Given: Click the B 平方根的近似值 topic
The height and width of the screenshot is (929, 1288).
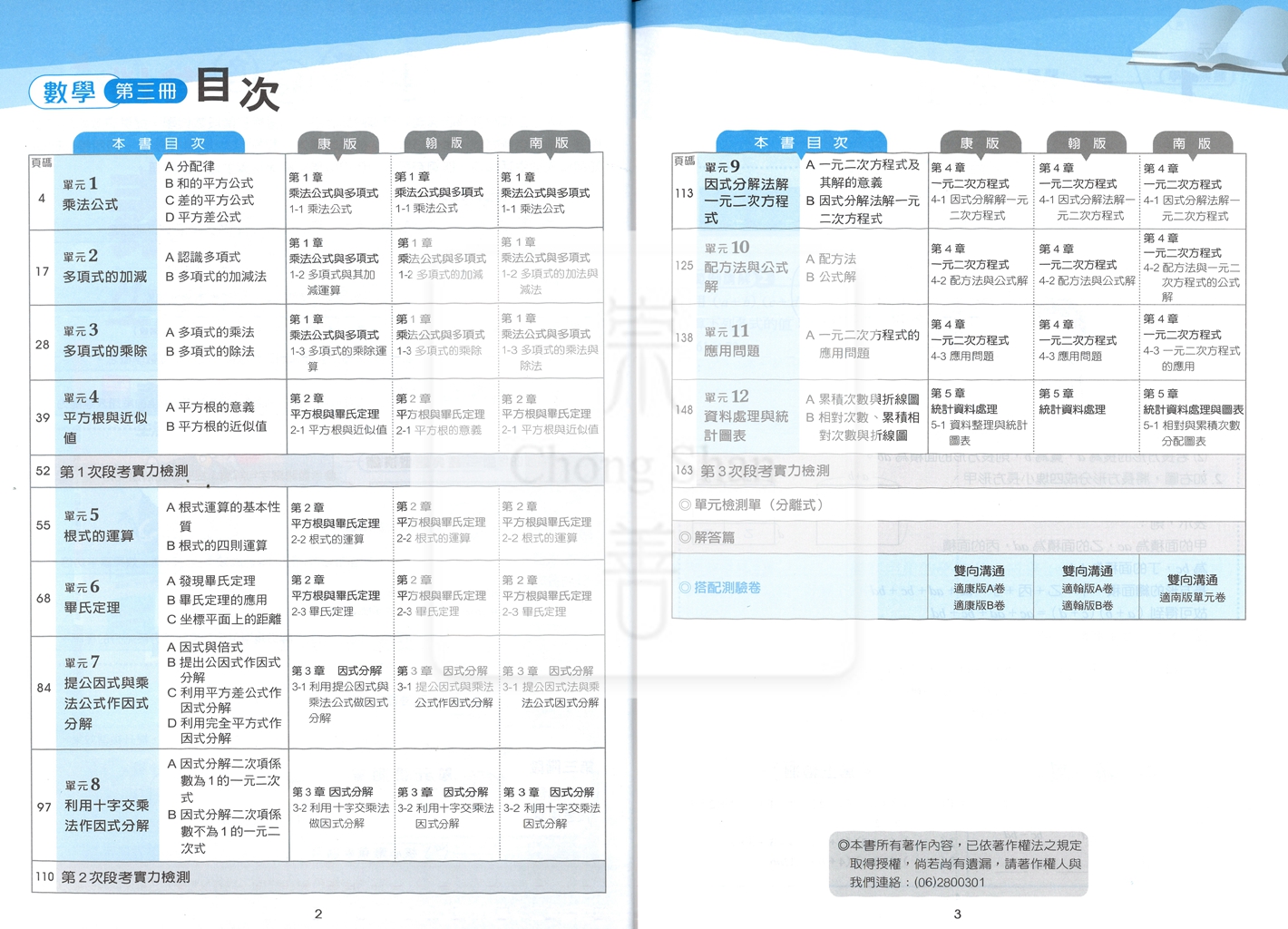Looking at the screenshot, I should click(216, 425).
